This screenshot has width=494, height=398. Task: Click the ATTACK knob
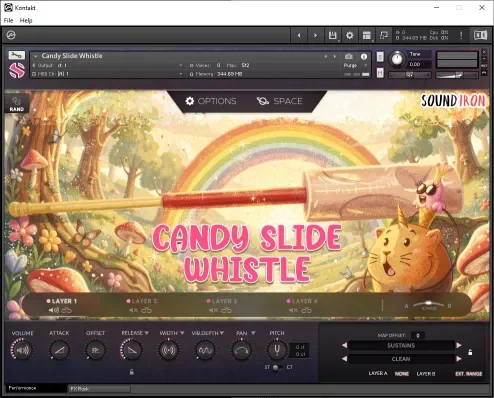(59, 350)
